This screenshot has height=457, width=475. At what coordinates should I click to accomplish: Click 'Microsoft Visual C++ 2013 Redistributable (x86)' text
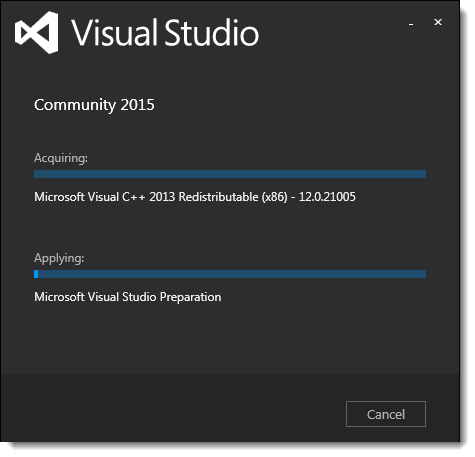coord(161,197)
